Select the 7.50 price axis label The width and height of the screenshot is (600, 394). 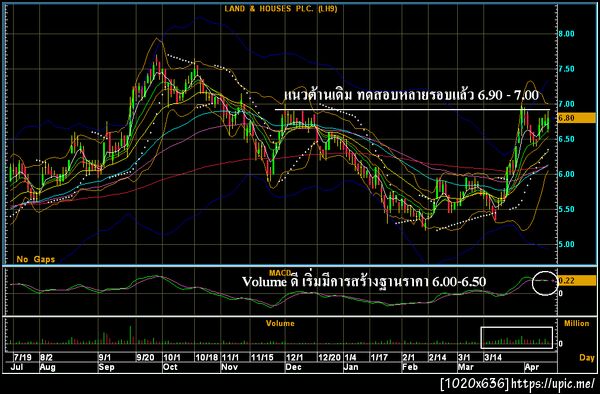click(x=566, y=69)
